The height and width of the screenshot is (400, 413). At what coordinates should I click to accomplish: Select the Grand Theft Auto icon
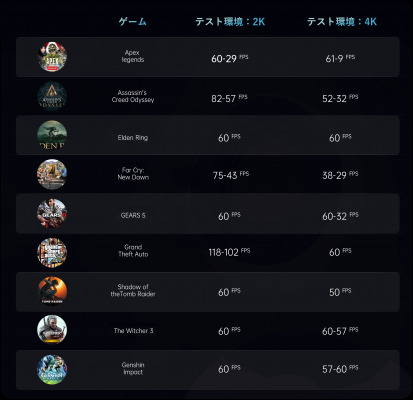coord(52,253)
